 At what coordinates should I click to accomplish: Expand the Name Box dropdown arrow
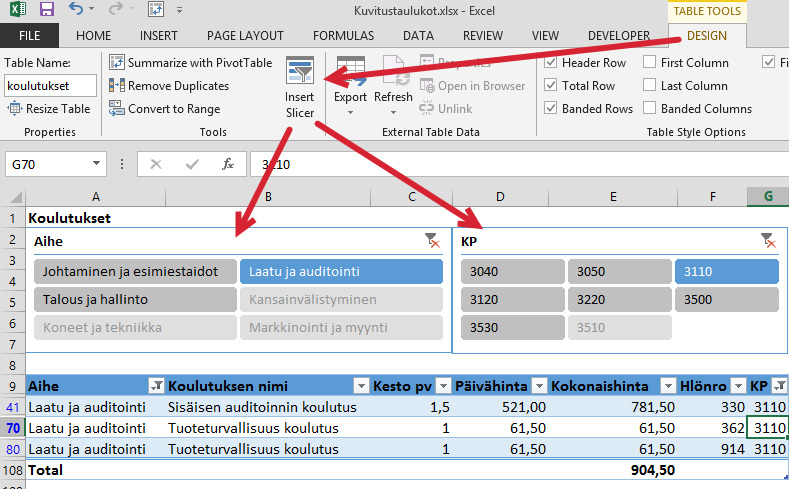pyautogui.click(x=97, y=165)
